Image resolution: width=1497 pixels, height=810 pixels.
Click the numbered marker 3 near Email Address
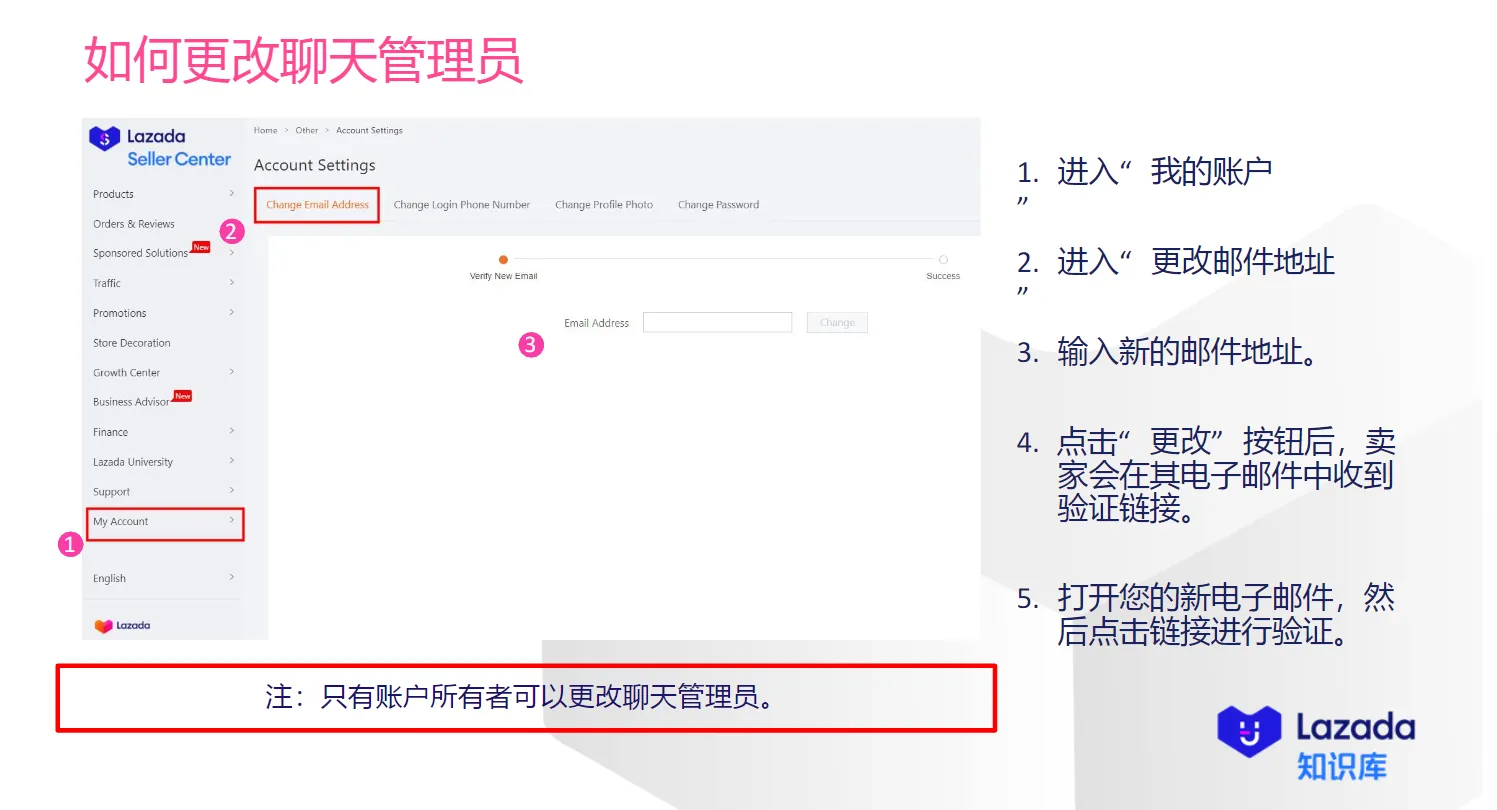pos(530,345)
